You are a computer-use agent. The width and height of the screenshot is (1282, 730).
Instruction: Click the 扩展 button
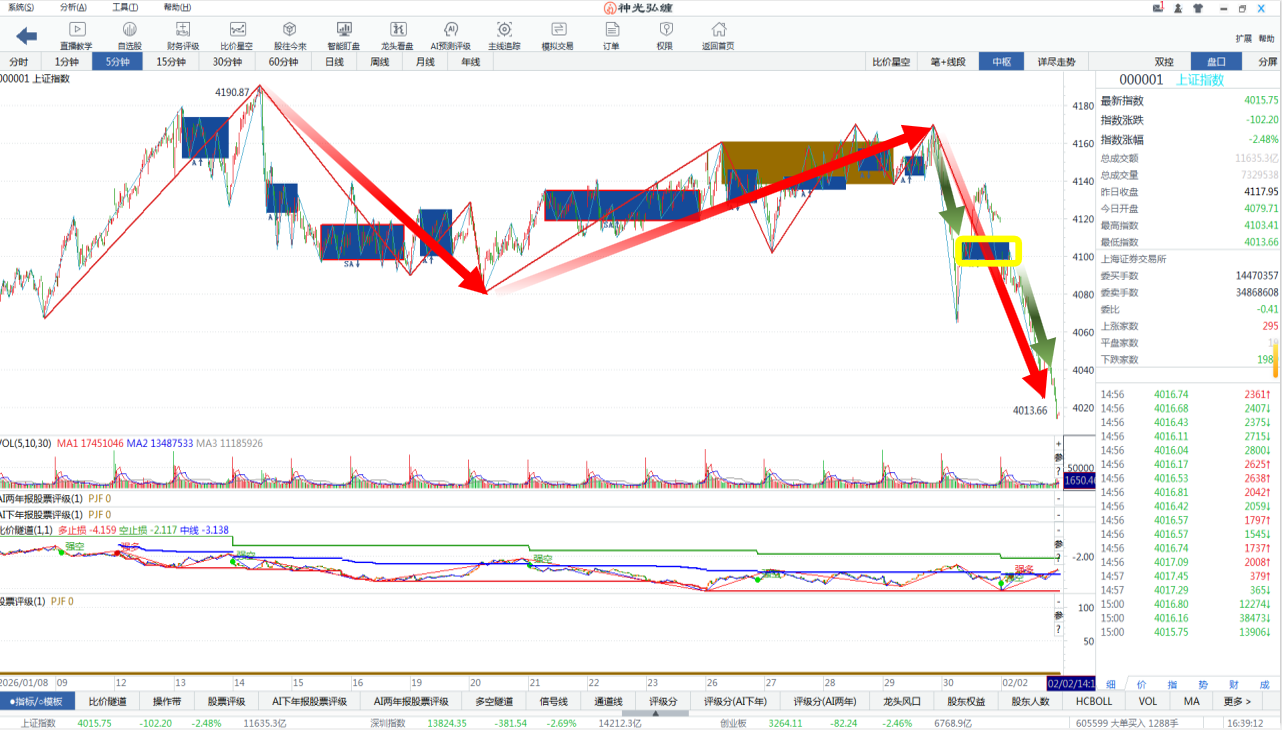pos(1243,39)
